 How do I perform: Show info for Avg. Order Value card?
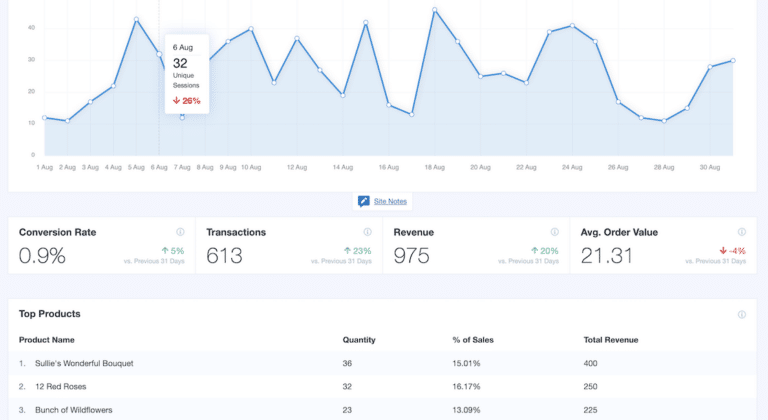pos(742,232)
